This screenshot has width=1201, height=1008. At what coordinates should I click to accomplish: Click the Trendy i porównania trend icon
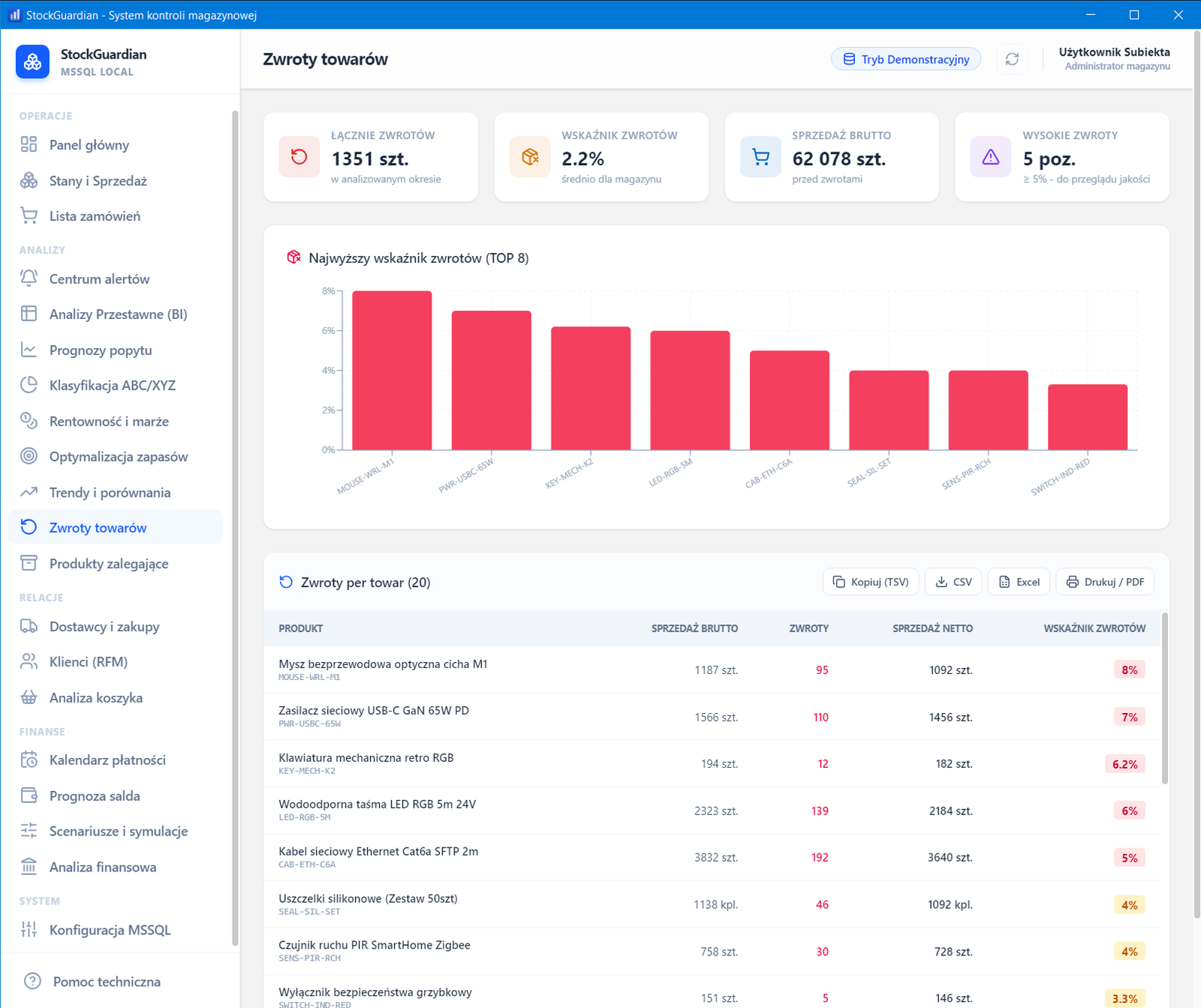29,492
